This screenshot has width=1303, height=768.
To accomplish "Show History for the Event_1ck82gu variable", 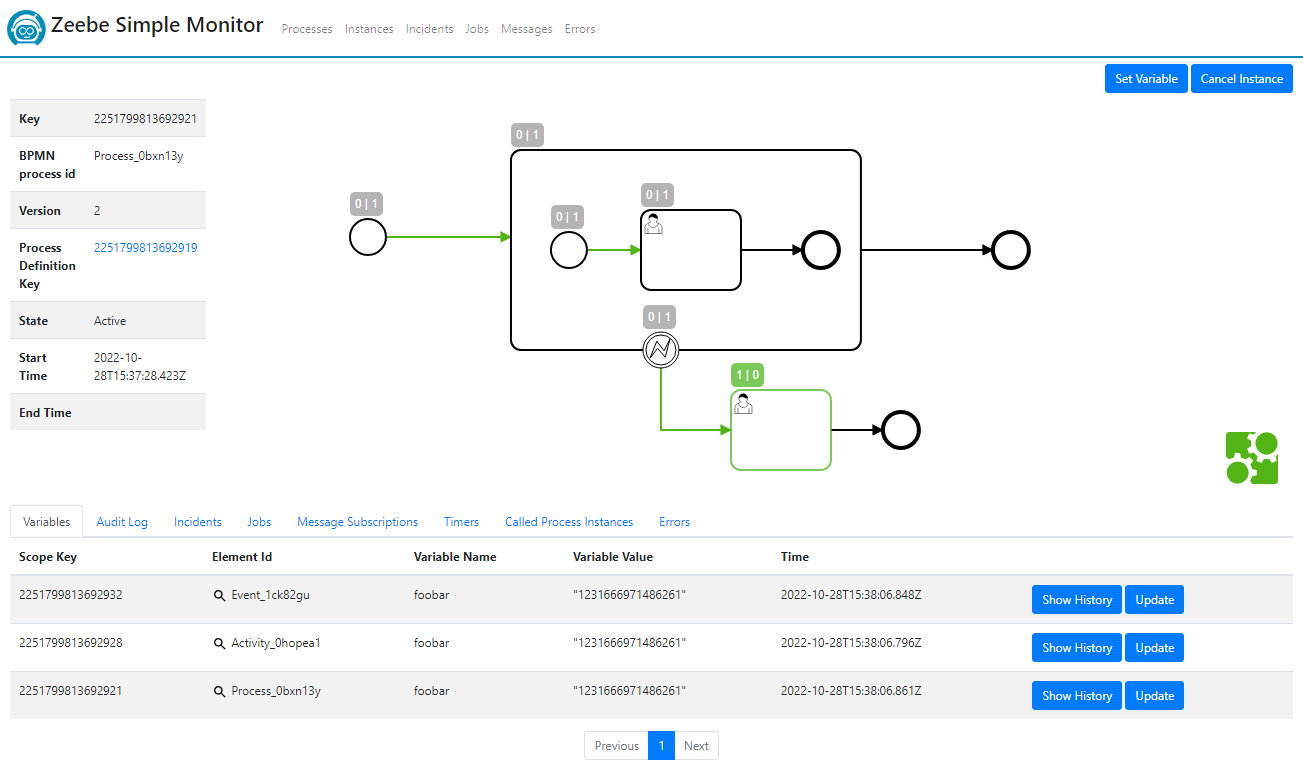I will click(1076, 599).
